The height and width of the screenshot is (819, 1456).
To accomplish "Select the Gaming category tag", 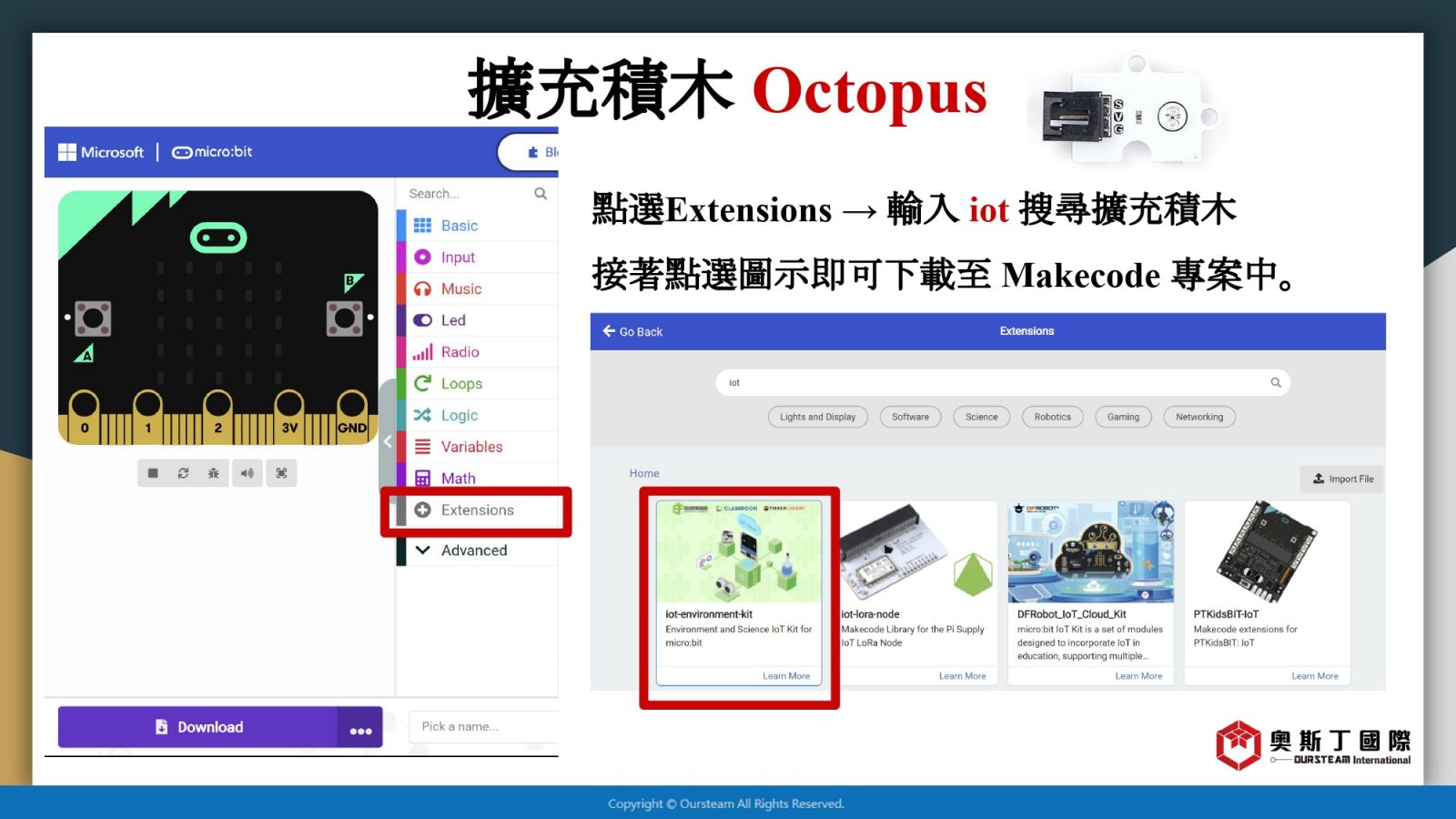I will tap(1123, 417).
